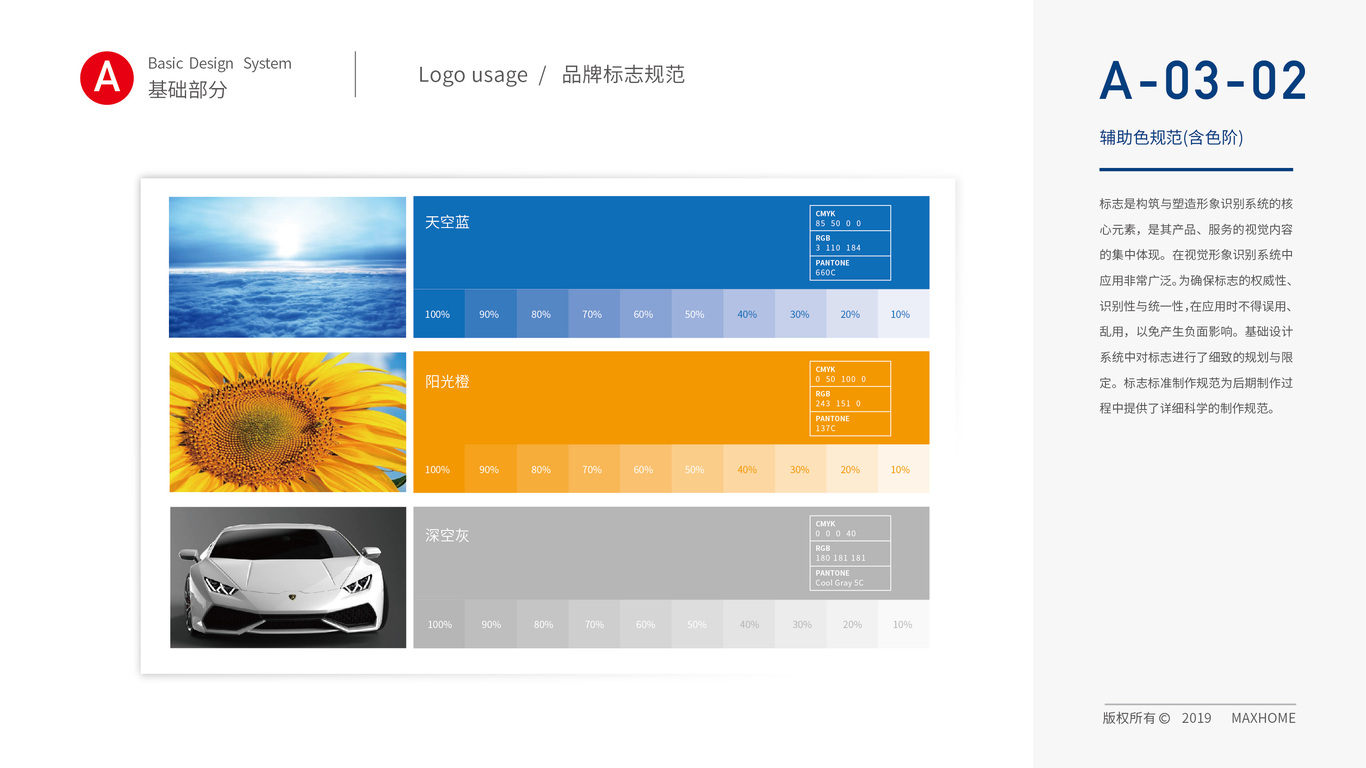The height and width of the screenshot is (768, 1366).
Task: Click the 深空灰 color name label
Action: (447, 535)
